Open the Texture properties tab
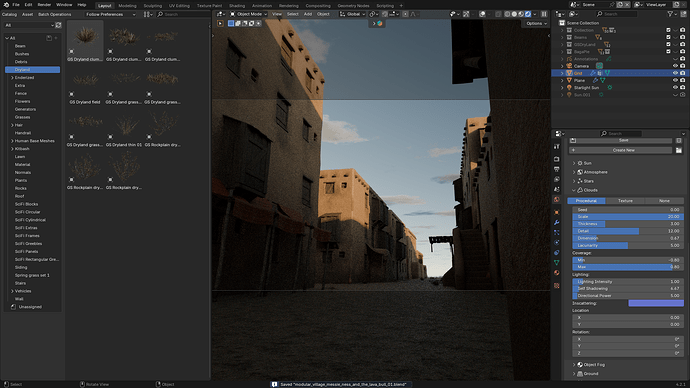Image resolution: width=690 pixels, height=388 pixels. point(557,286)
